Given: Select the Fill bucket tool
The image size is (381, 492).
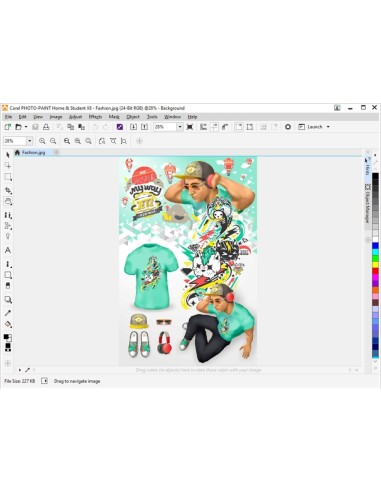Looking at the screenshot, I should point(8,324).
